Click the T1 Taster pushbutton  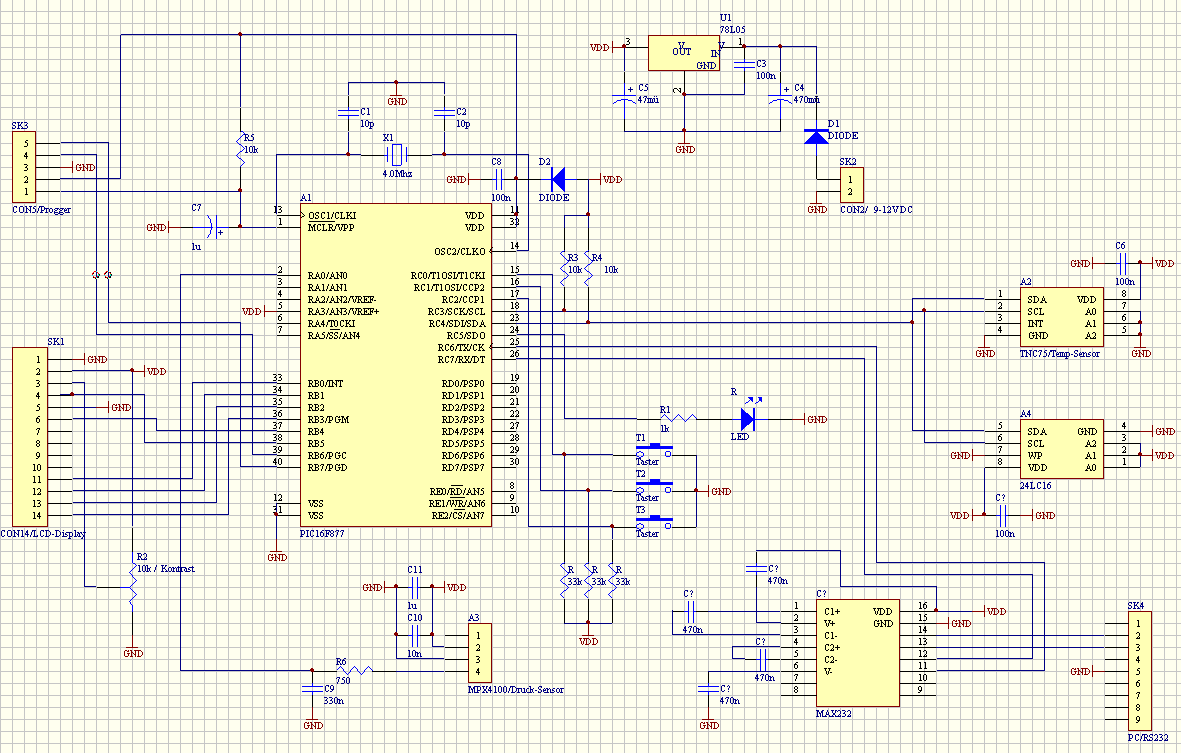tap(655, 452)
